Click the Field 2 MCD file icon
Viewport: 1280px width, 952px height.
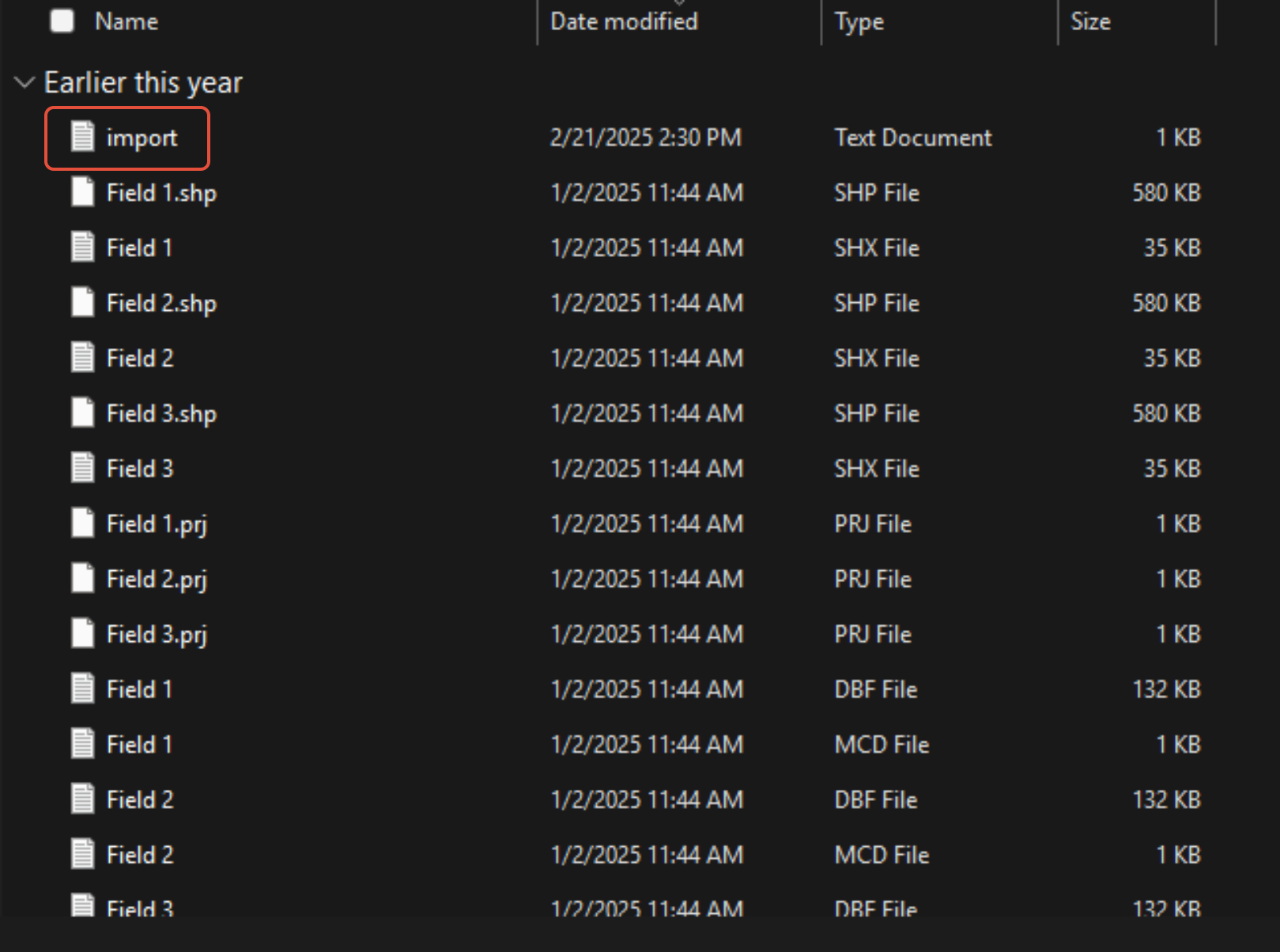tap(83, 855)
